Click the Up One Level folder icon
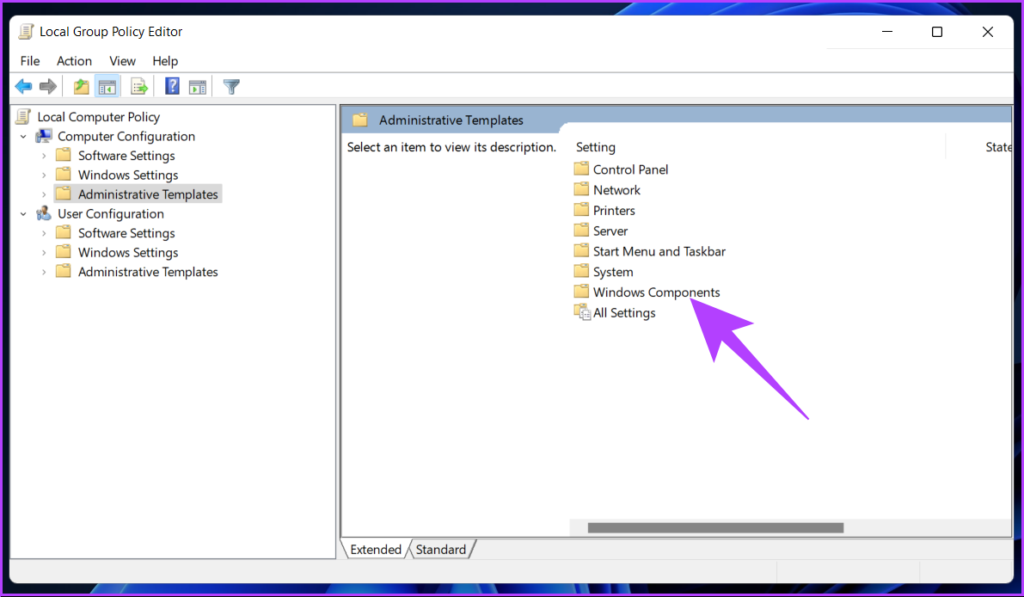Image resolution: width=1024 pixels, height=597 pixels. click(x=81, y=87)
